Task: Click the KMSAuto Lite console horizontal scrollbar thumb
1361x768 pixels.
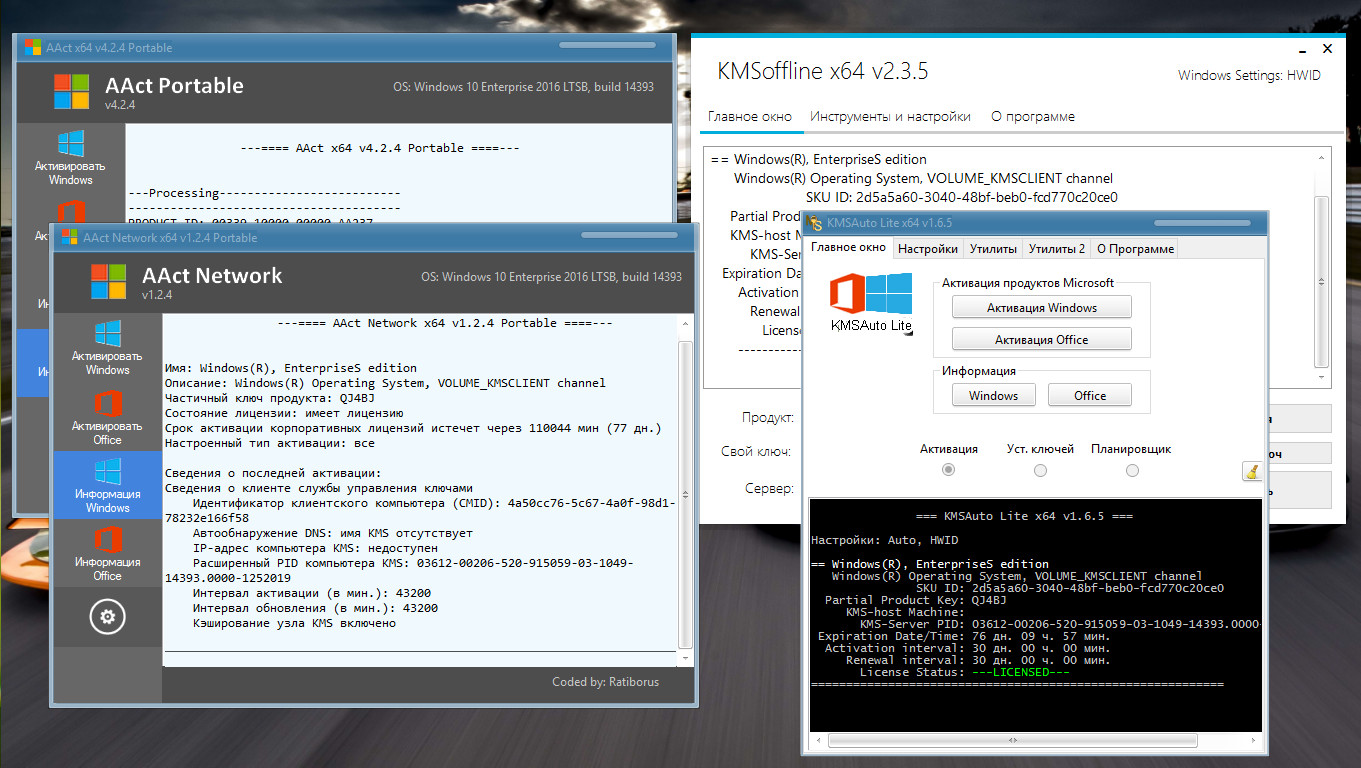Action: tap(1013, 741)
